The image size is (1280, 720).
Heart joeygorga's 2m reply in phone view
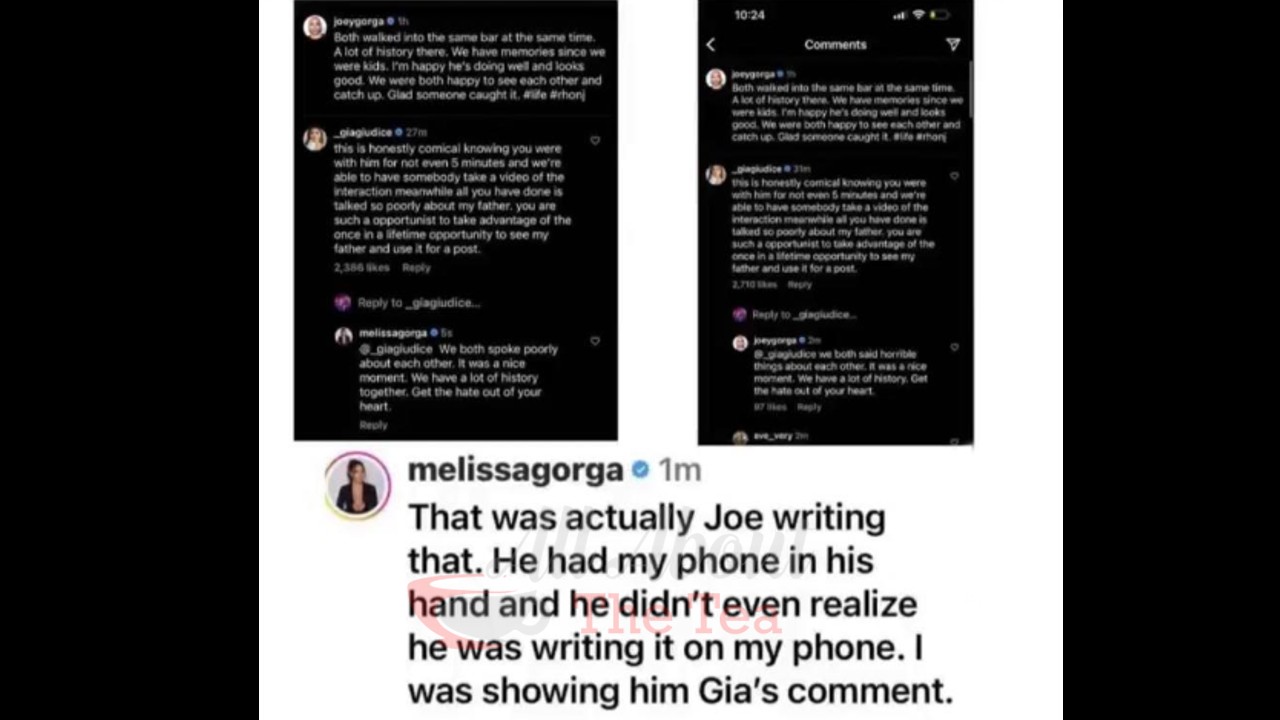(x=954, y=347)
